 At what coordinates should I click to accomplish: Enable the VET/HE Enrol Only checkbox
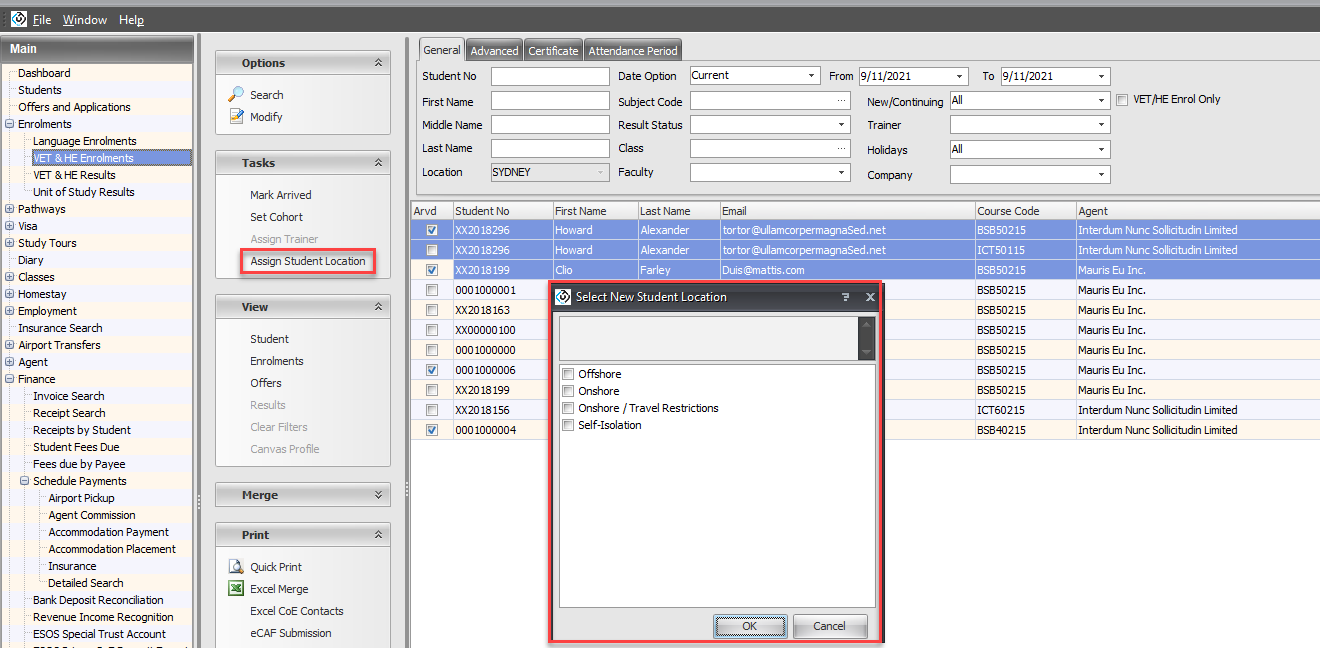click(x=1122, y=100)
